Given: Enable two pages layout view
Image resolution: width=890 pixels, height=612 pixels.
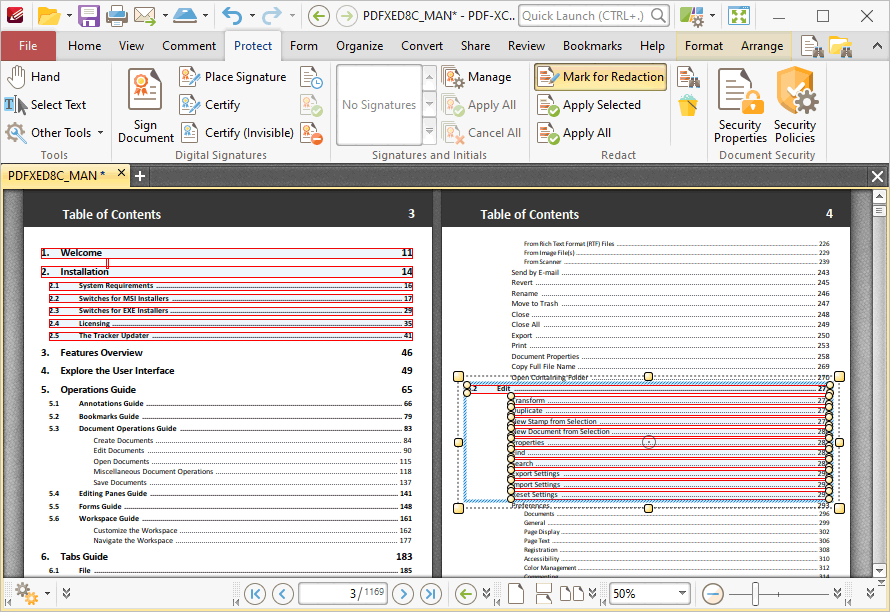Looking at the screenshot, I should click(572, 594).
